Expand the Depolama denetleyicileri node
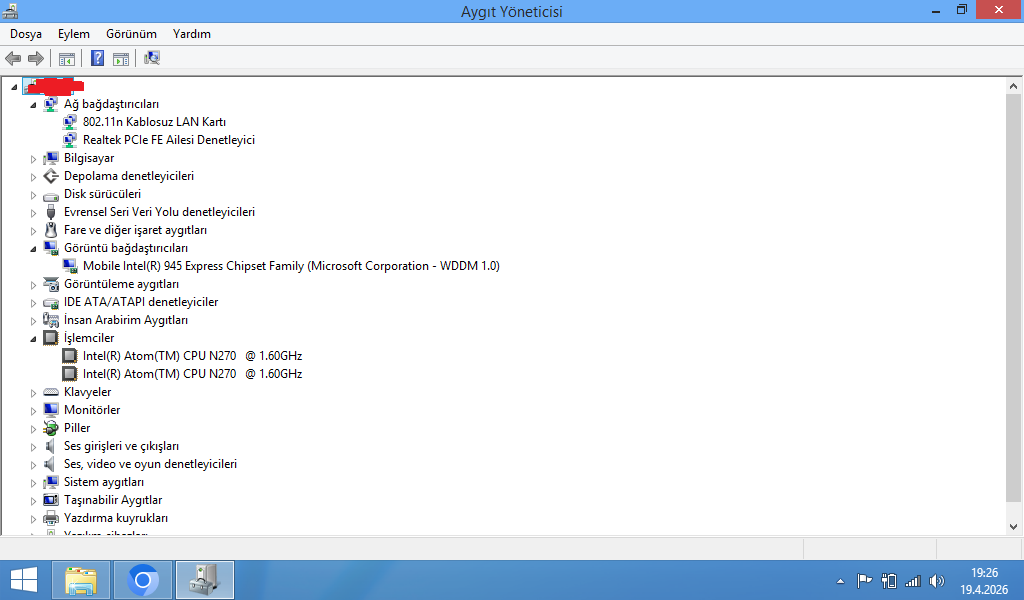Viewport: 1024px width, 600px height. coord(33,176)
